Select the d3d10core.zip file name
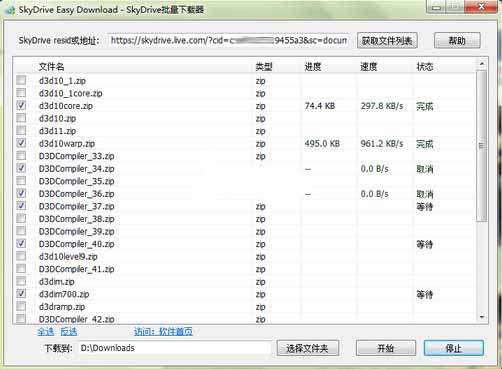 (x=66, y=106)
